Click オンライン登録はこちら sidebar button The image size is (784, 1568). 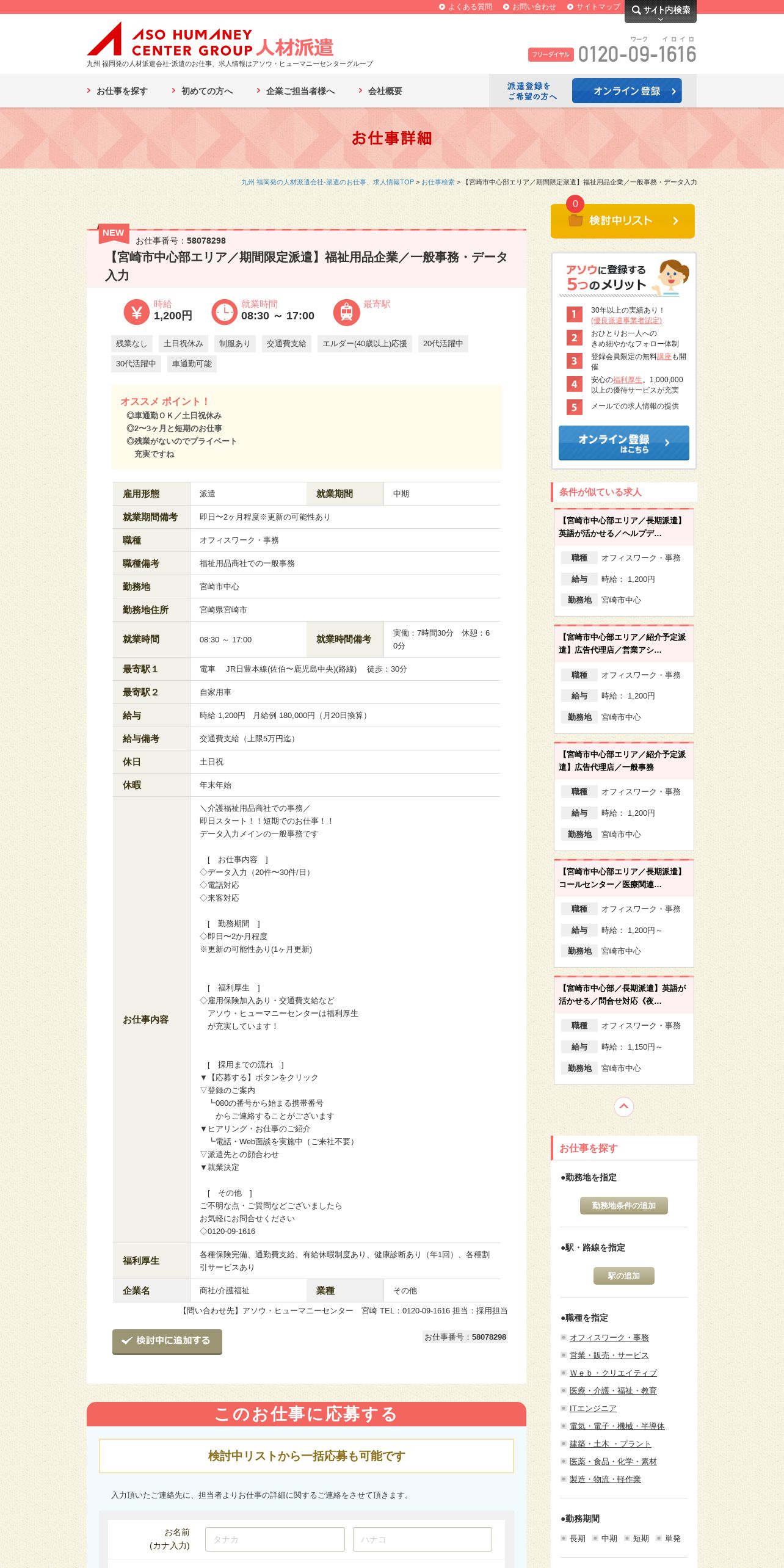tap(624, 443)
